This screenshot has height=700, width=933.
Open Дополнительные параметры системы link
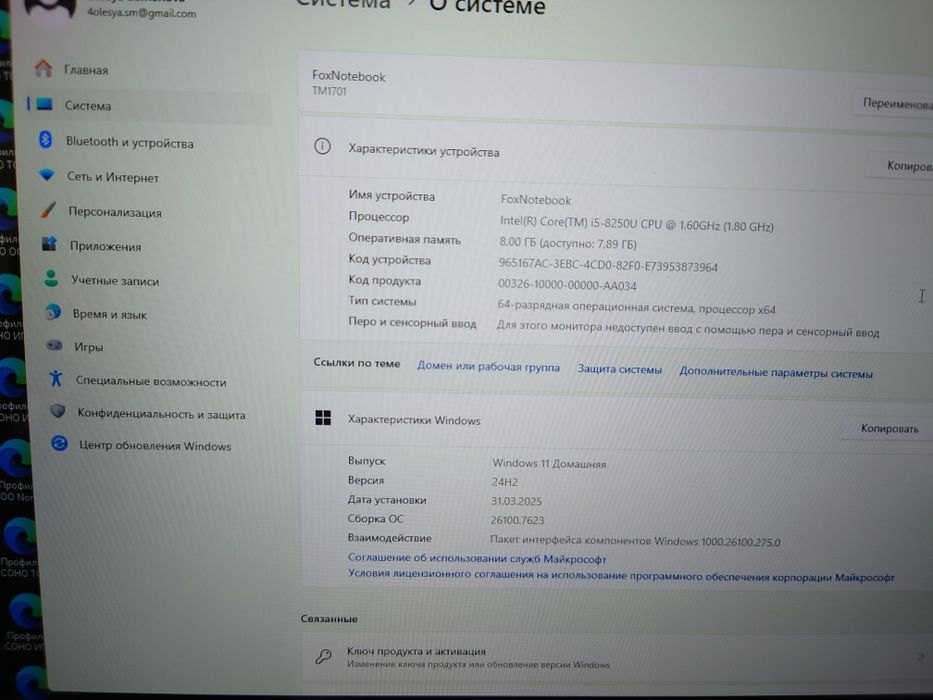(776, 373)
